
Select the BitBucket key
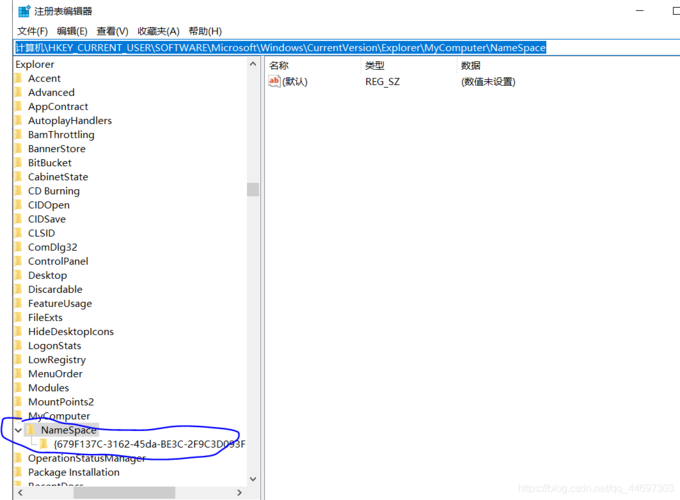tap(50, 163)
